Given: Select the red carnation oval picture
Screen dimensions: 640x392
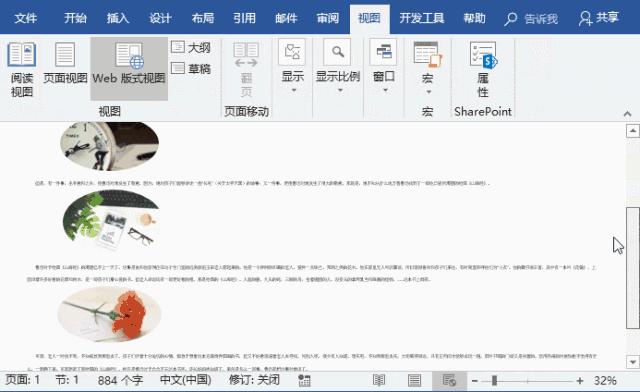Looking at the screenshot, I should click(109, 314).
